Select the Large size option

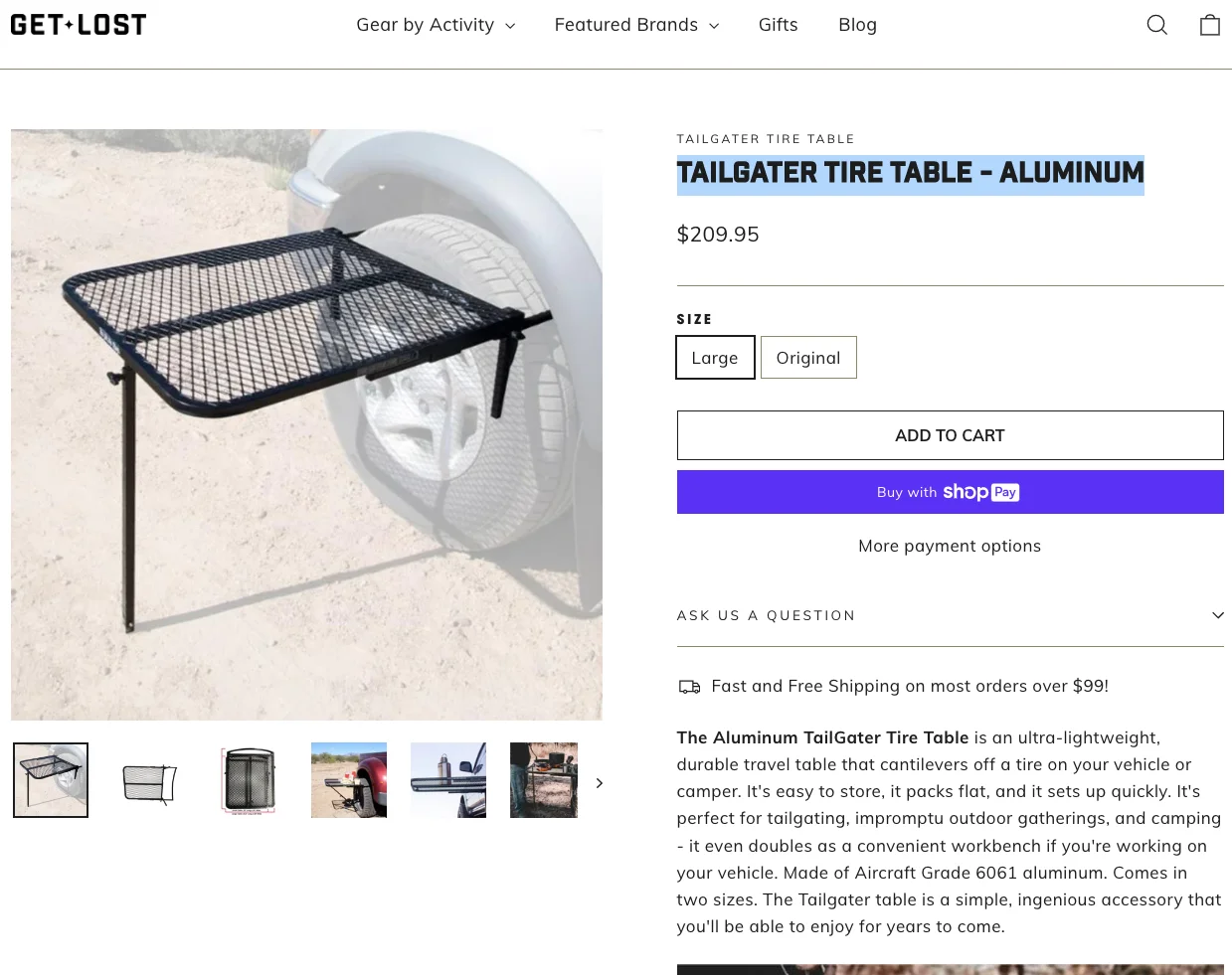(715, 358)
